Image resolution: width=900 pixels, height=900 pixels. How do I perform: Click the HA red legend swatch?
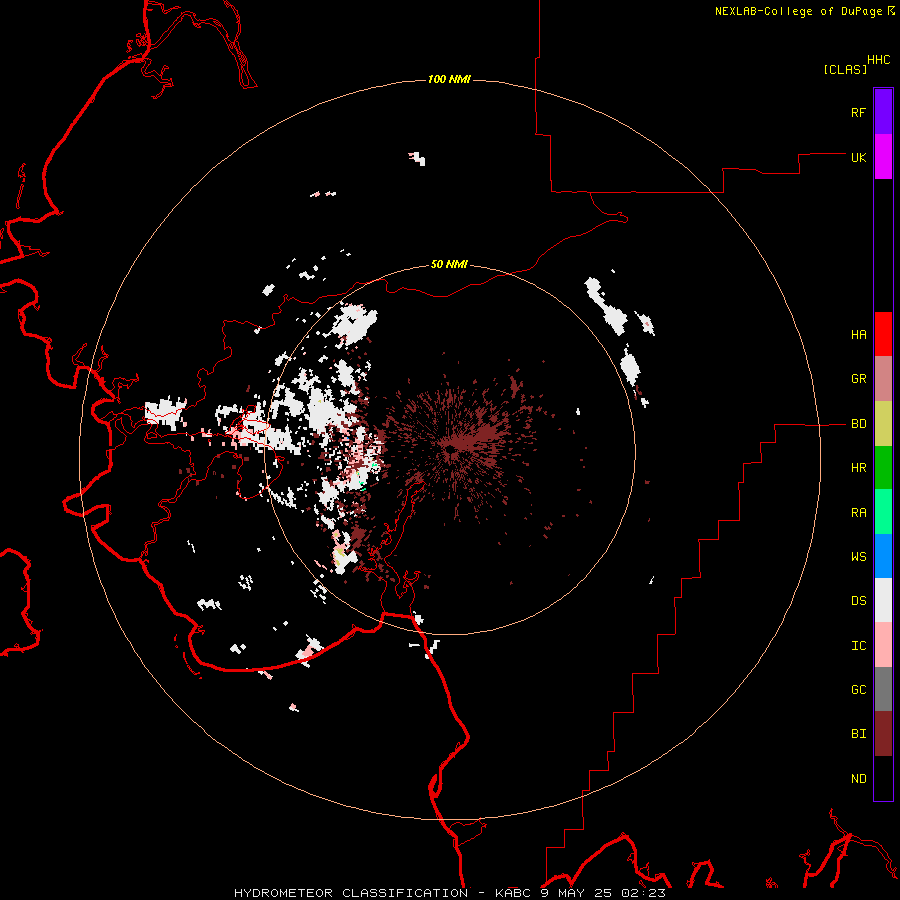pos(883,334)
